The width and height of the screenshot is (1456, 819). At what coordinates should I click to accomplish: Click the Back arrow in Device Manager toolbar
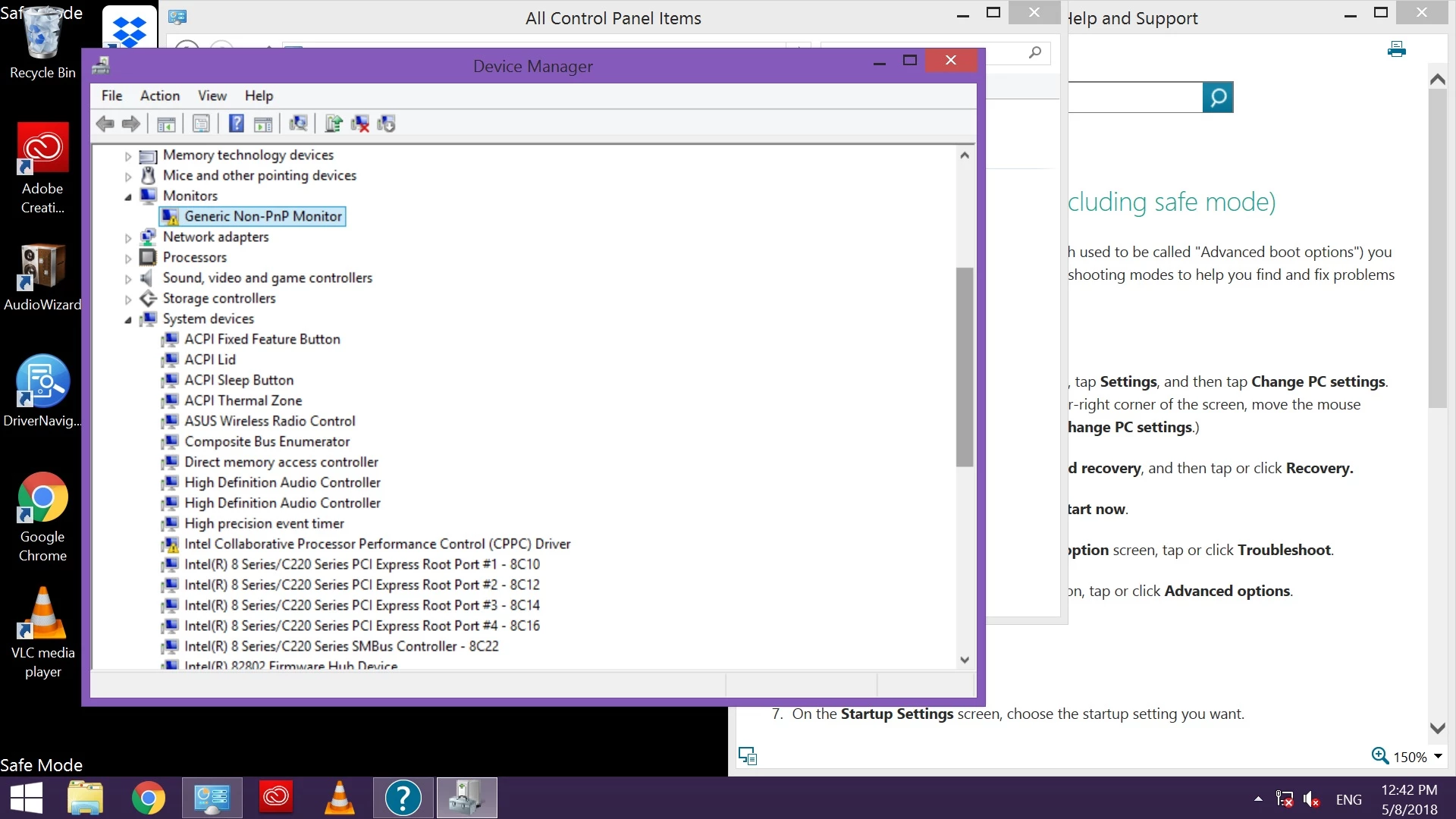tap(105, 124)
